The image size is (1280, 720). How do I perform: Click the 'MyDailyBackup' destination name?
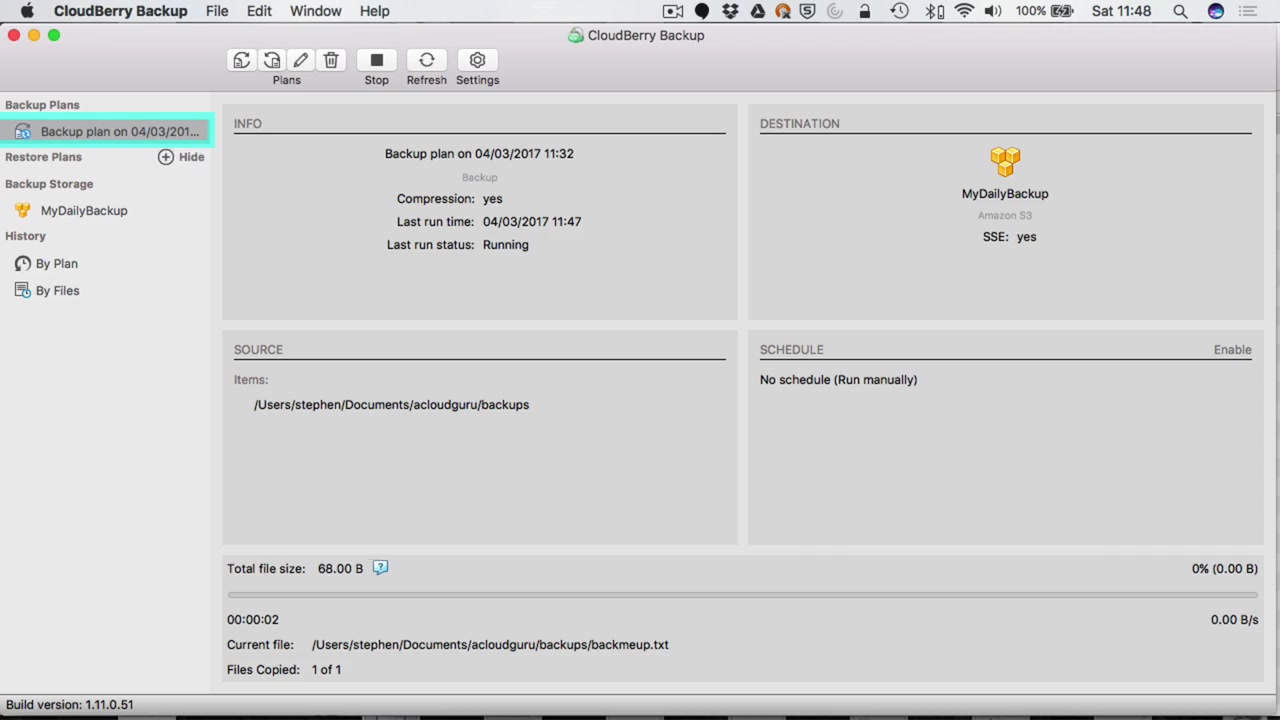1005,194
